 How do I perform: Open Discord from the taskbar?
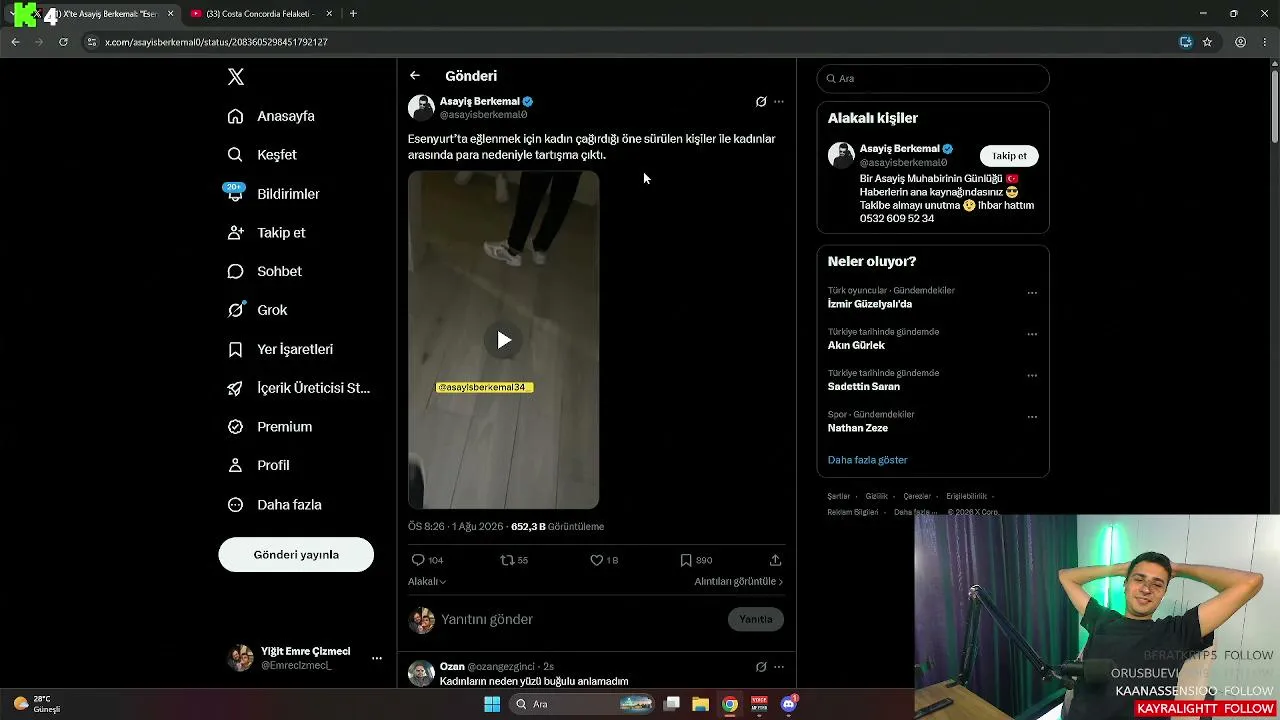click(x=789, y=704)
